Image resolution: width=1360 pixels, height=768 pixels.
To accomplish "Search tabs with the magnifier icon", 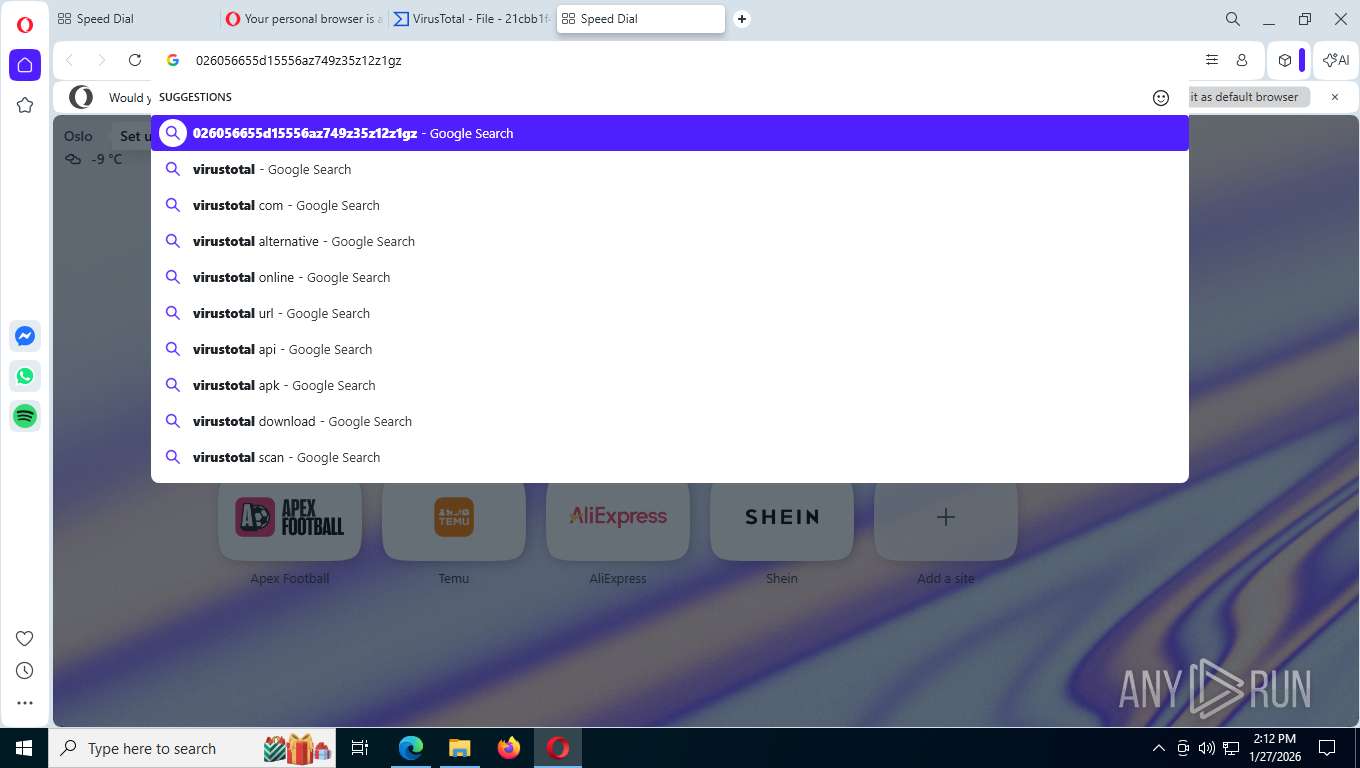I will [x=1233, y=19].
